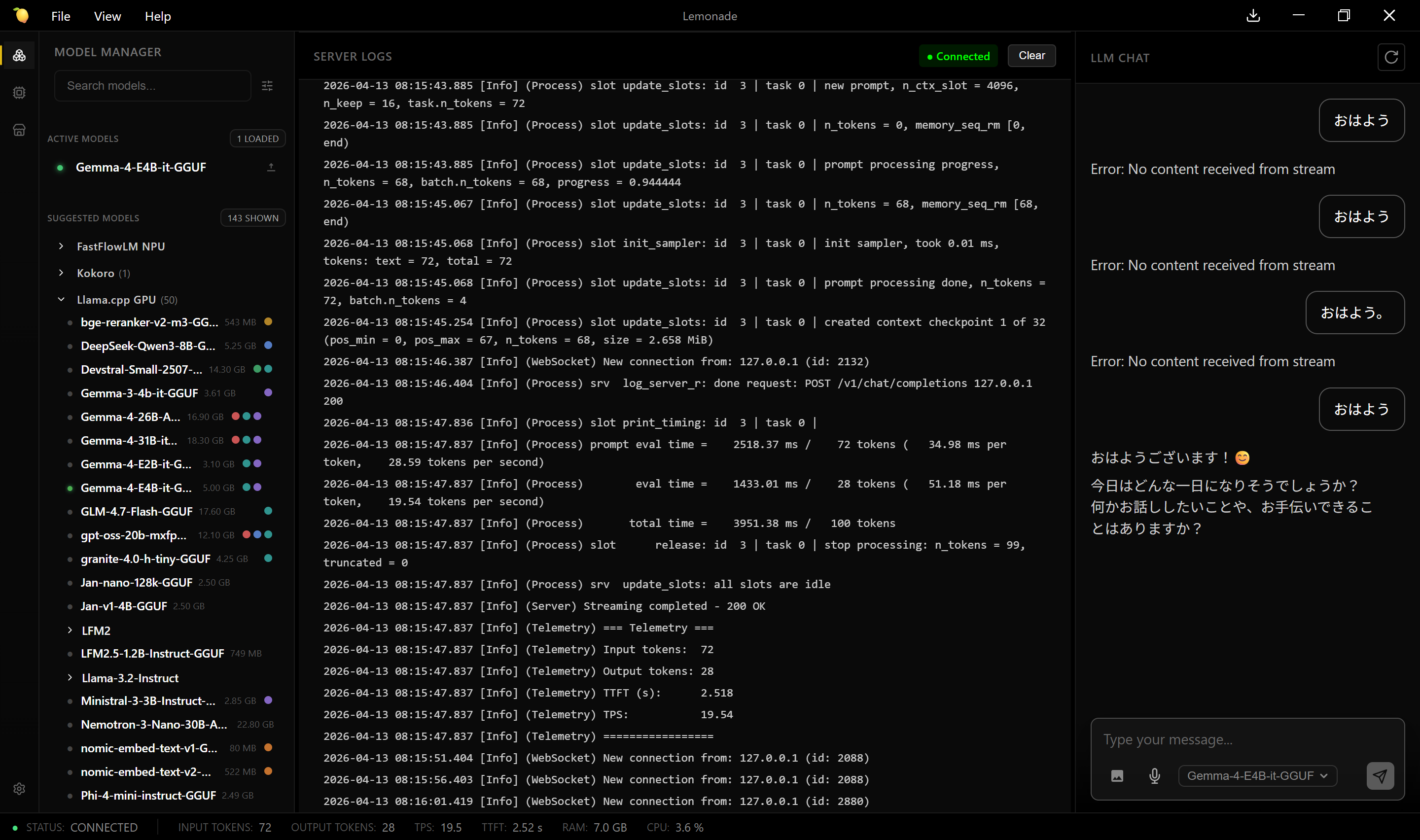
Task: Start a new chat with refresh icon
Action: click(x=1390, y=57)
